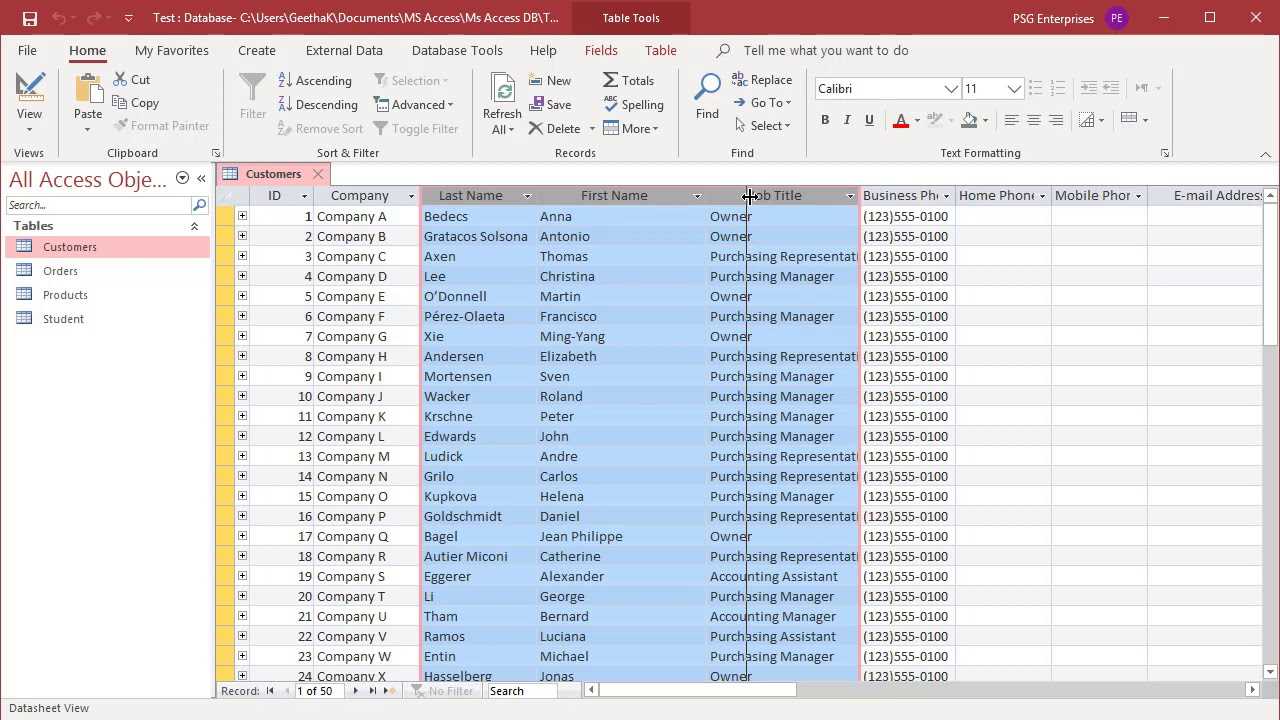Open Last Name column filter dropdown

click(x=527, y=196)
